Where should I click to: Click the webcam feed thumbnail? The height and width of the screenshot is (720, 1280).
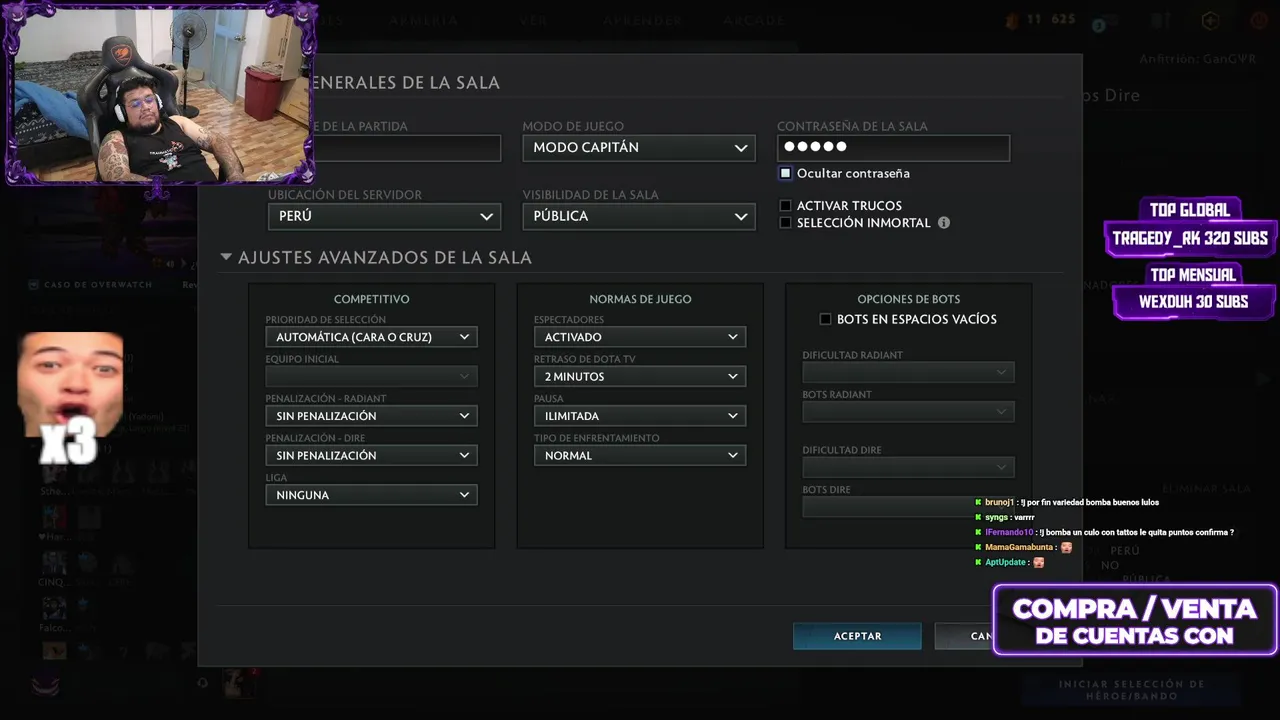click(x=160, y=94)
